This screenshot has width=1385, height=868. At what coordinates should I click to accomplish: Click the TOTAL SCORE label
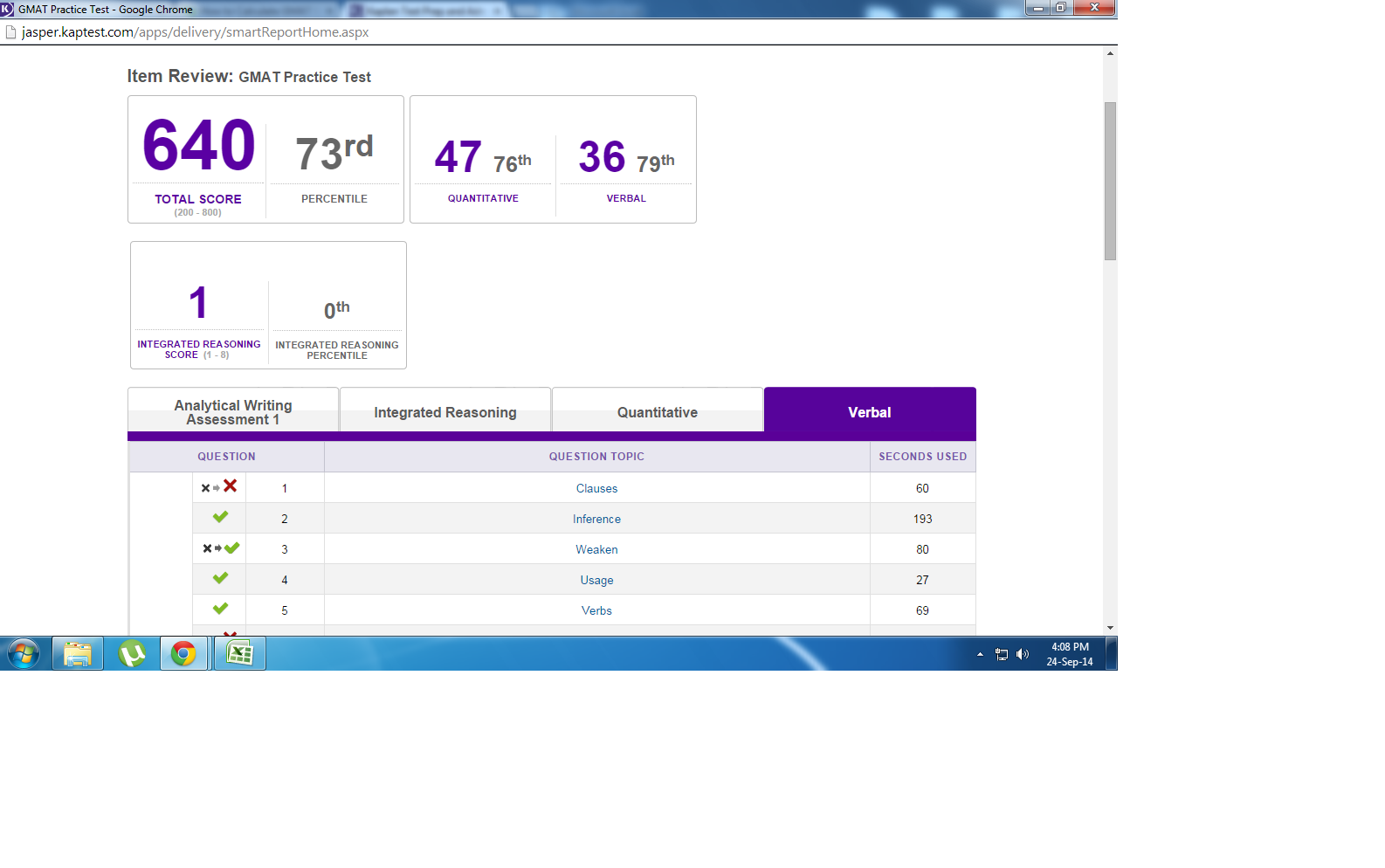click(198, 199)
